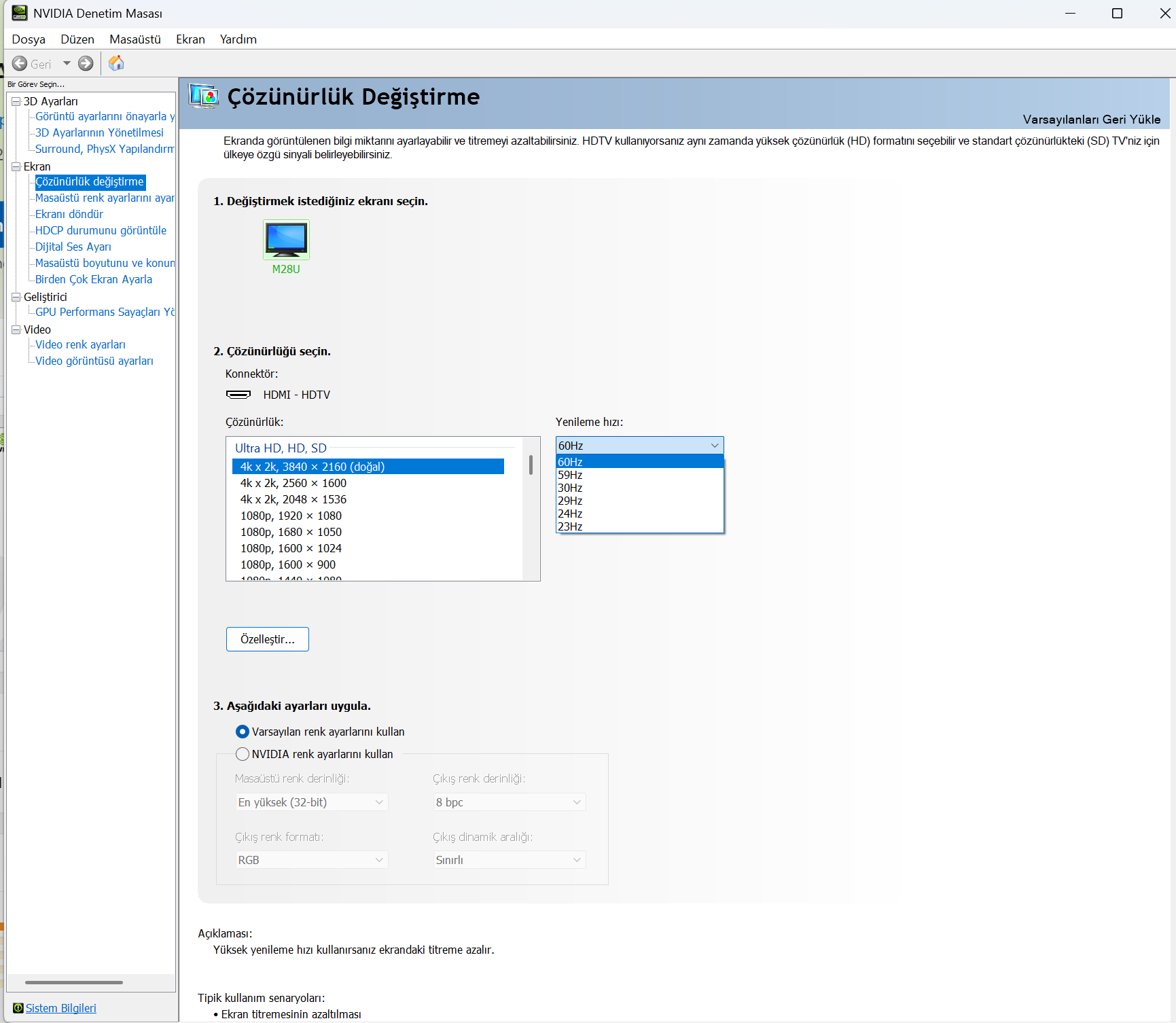Open Ekranı döndür page
The image size is (1176, 1023).
(x=69, y=215)
